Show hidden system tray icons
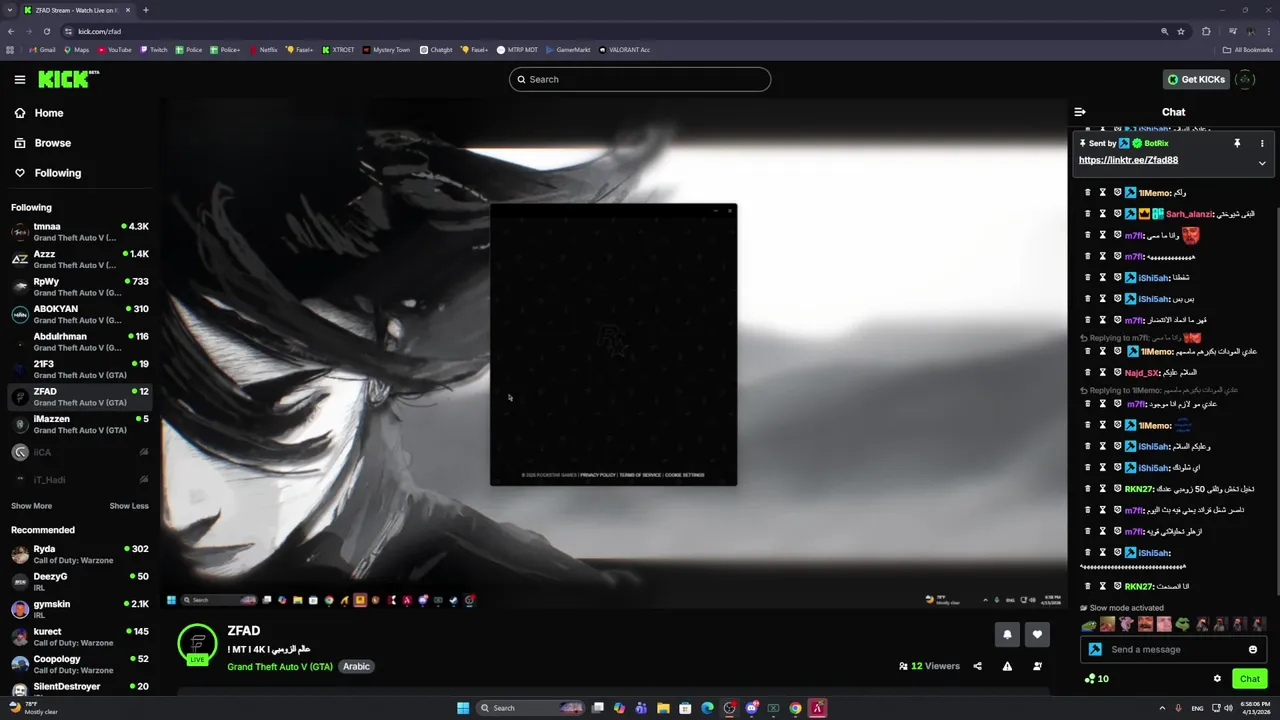The width and height of the screenshot is (1280, 720). coord(1163,708)
